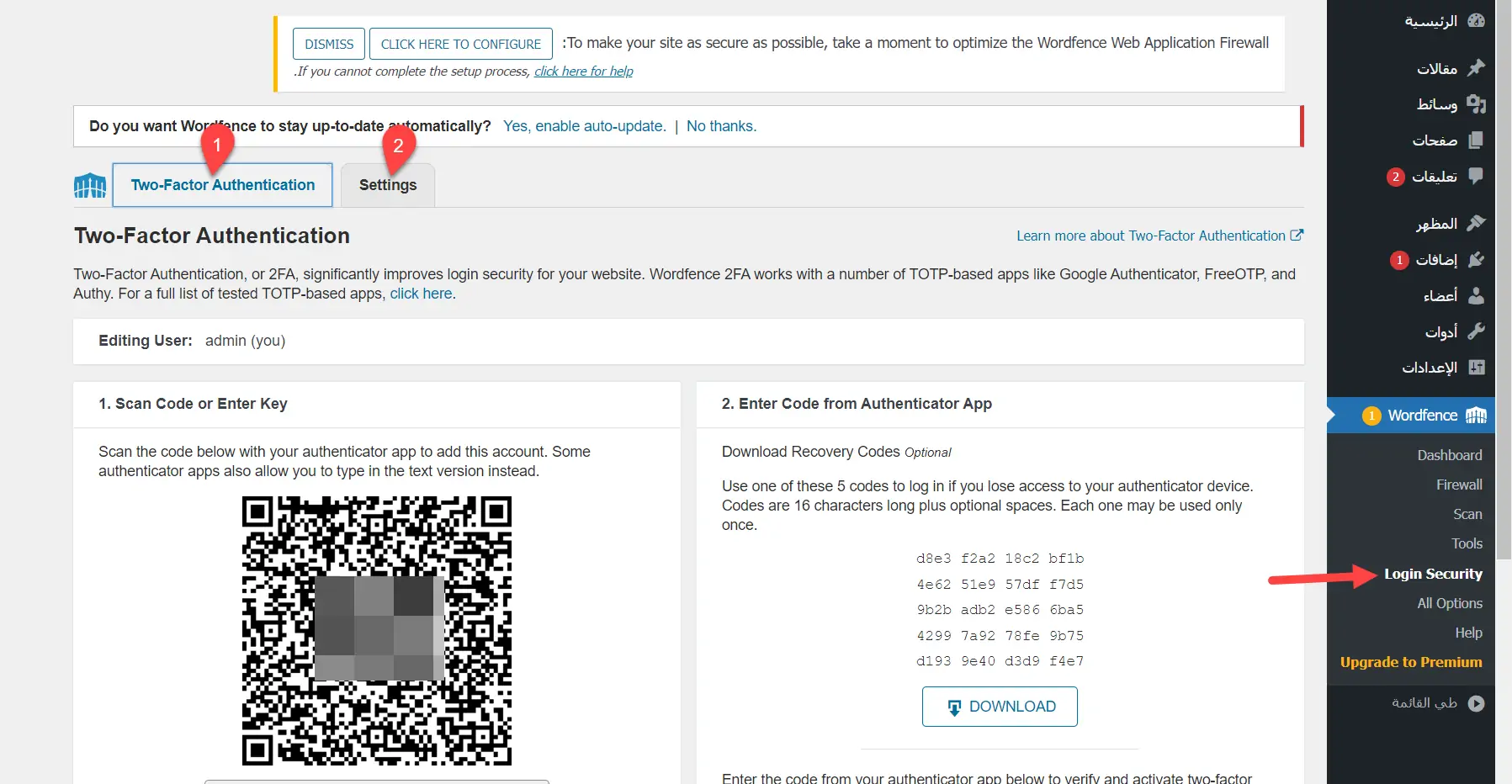Click the dashboard home icon in sidebar

pos(1476,21)
